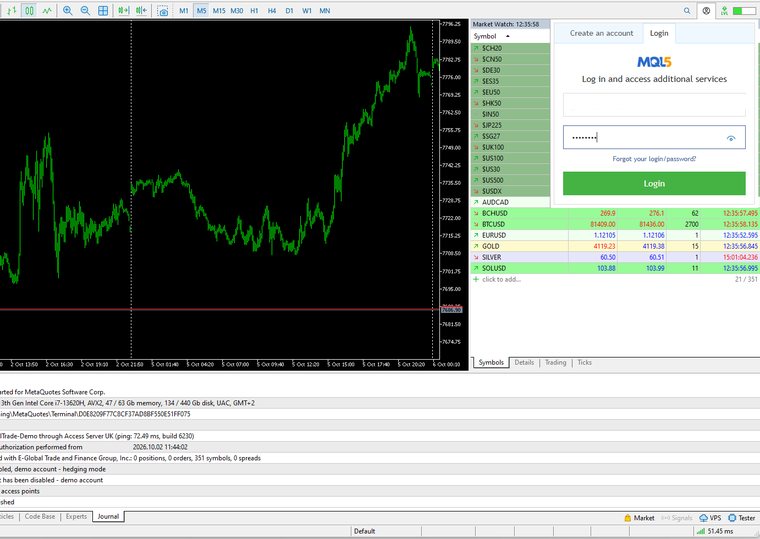Open the Experts tab in Toolbox
This screenshot has height=539, width=760.
pyautogui.click(x=76, y=517)
